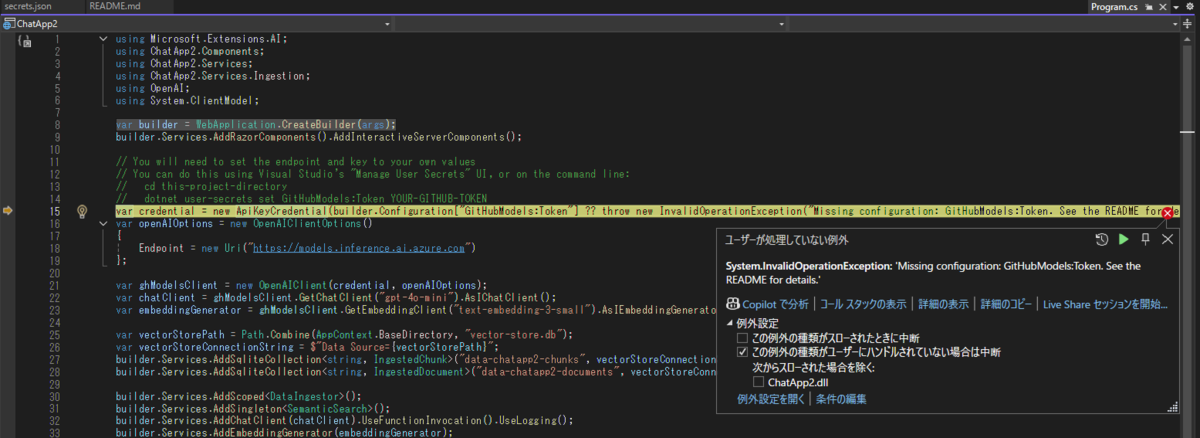
Task: Click the Live Share セッションを開始 link
Action: [x=1105, y=303]
